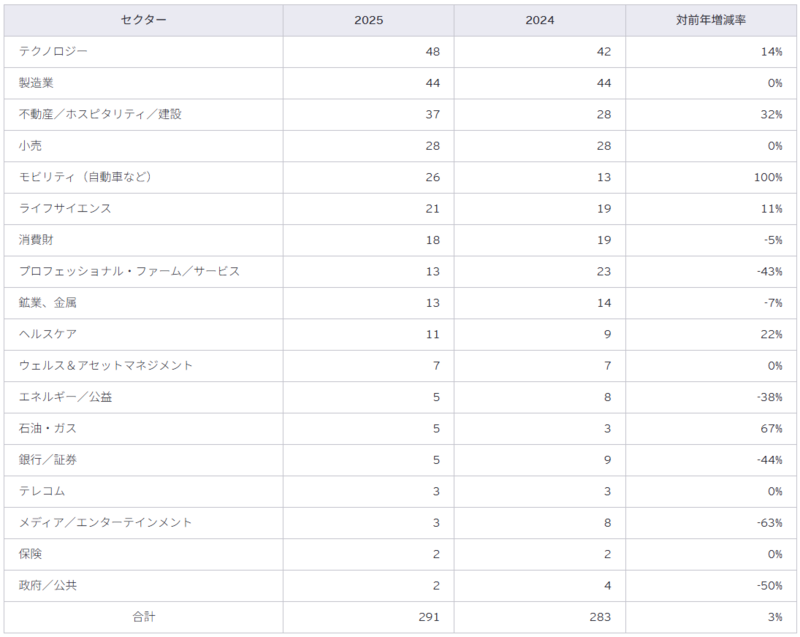Select the 製造業 sector cell
This screenshot has width=800, height=637.
[143, 83]
